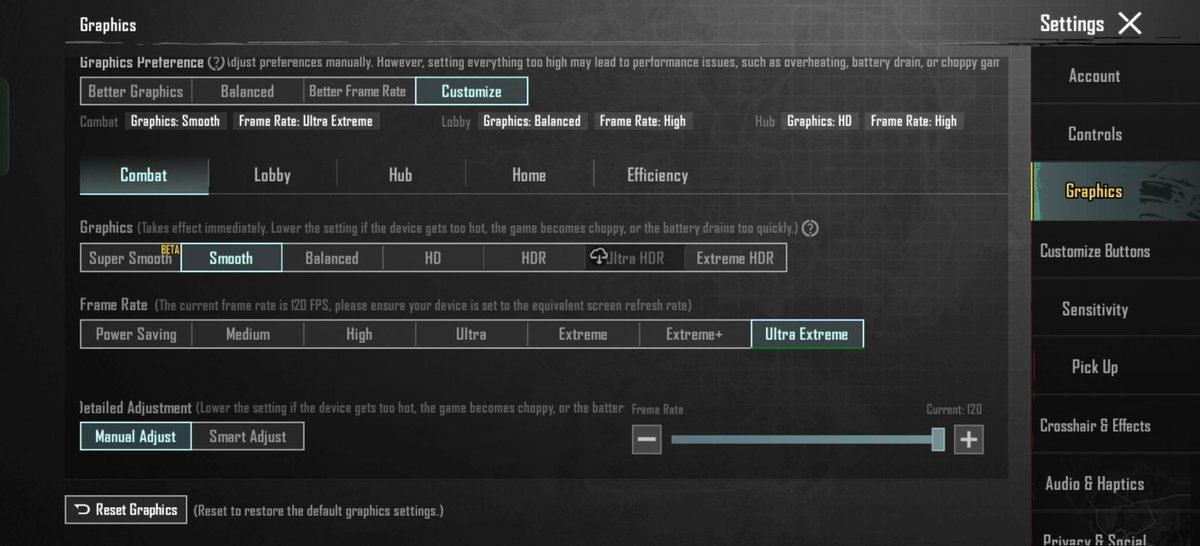Viewport: 1200px width, 546px height.
Task: Choose HDR graphics quality
Action: 534,258
